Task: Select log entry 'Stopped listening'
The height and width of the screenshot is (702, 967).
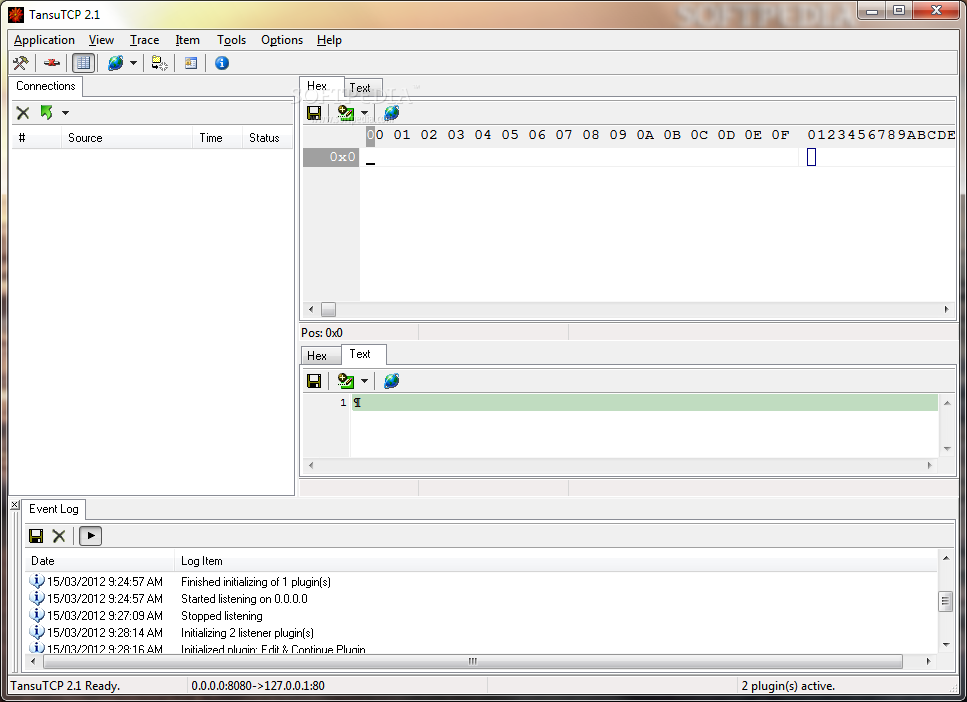Action: (221, 616)
